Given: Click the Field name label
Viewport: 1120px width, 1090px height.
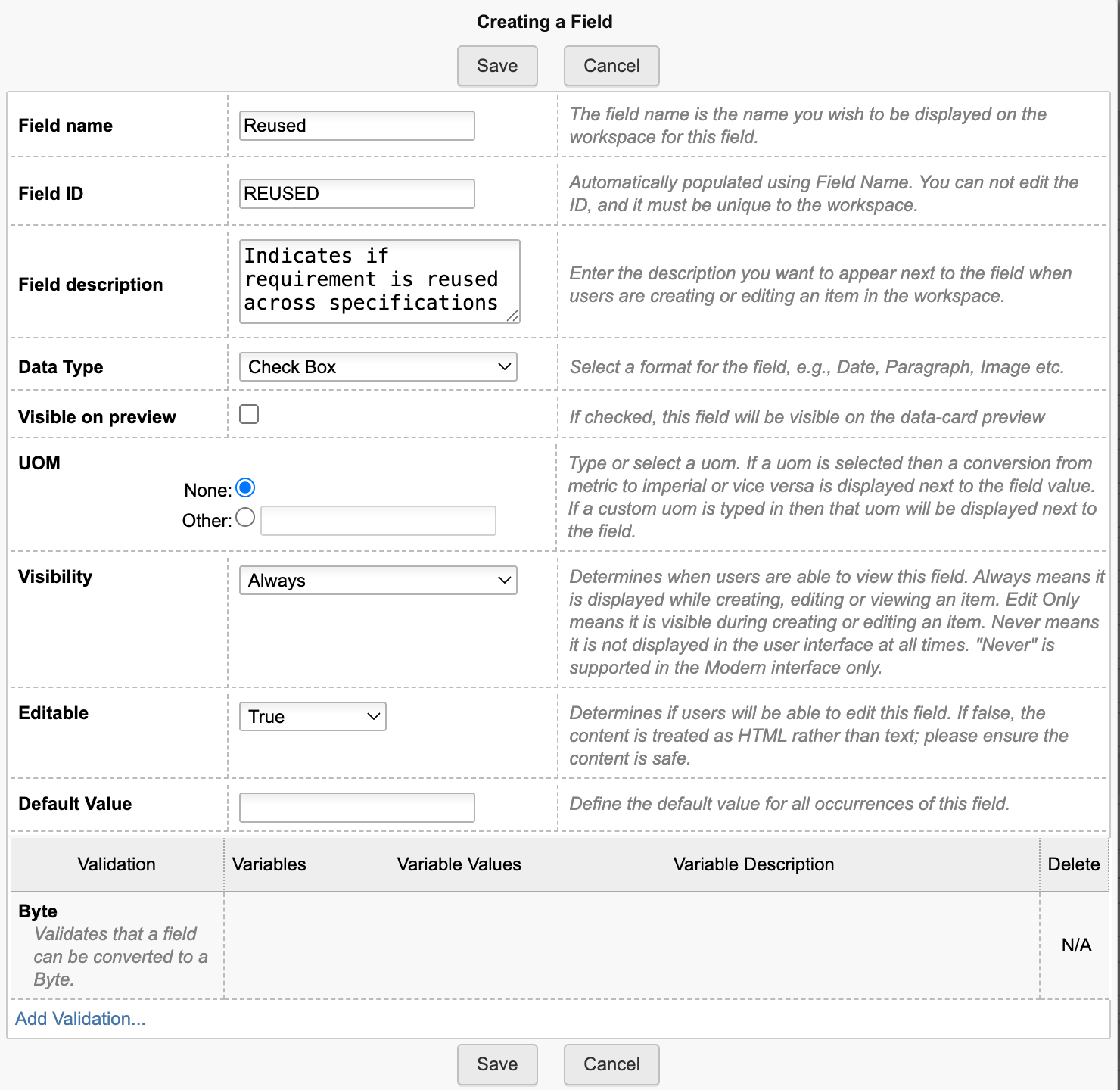Looking at the screenshot, I should point(66,126).
